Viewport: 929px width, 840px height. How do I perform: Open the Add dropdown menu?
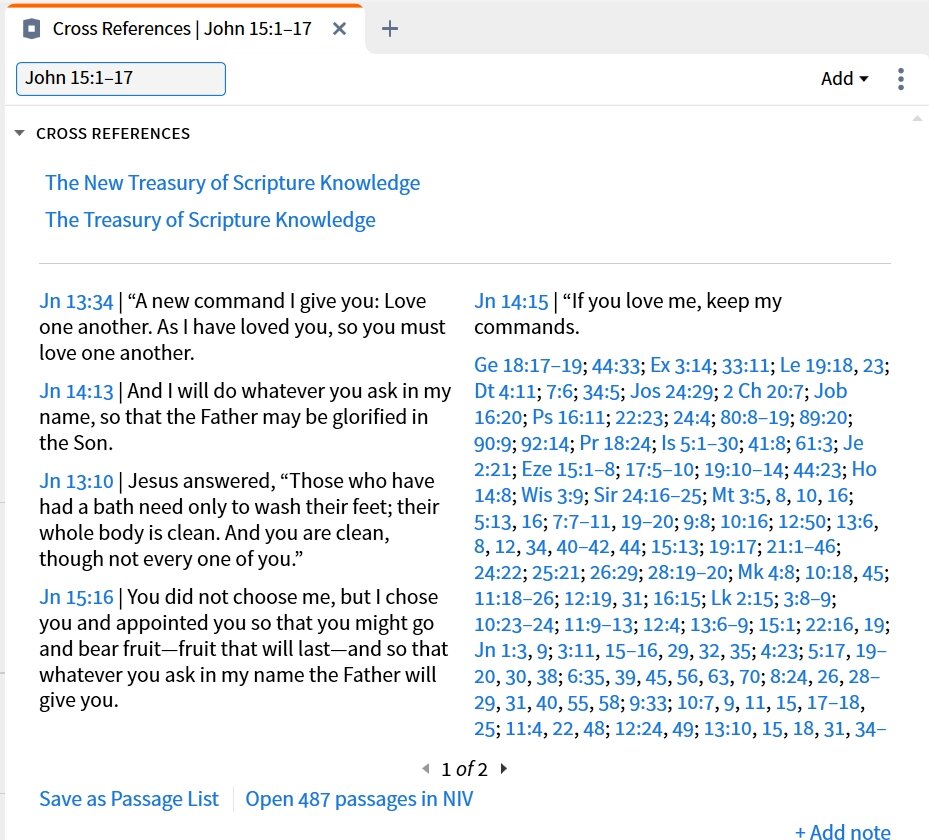[844, 79]
